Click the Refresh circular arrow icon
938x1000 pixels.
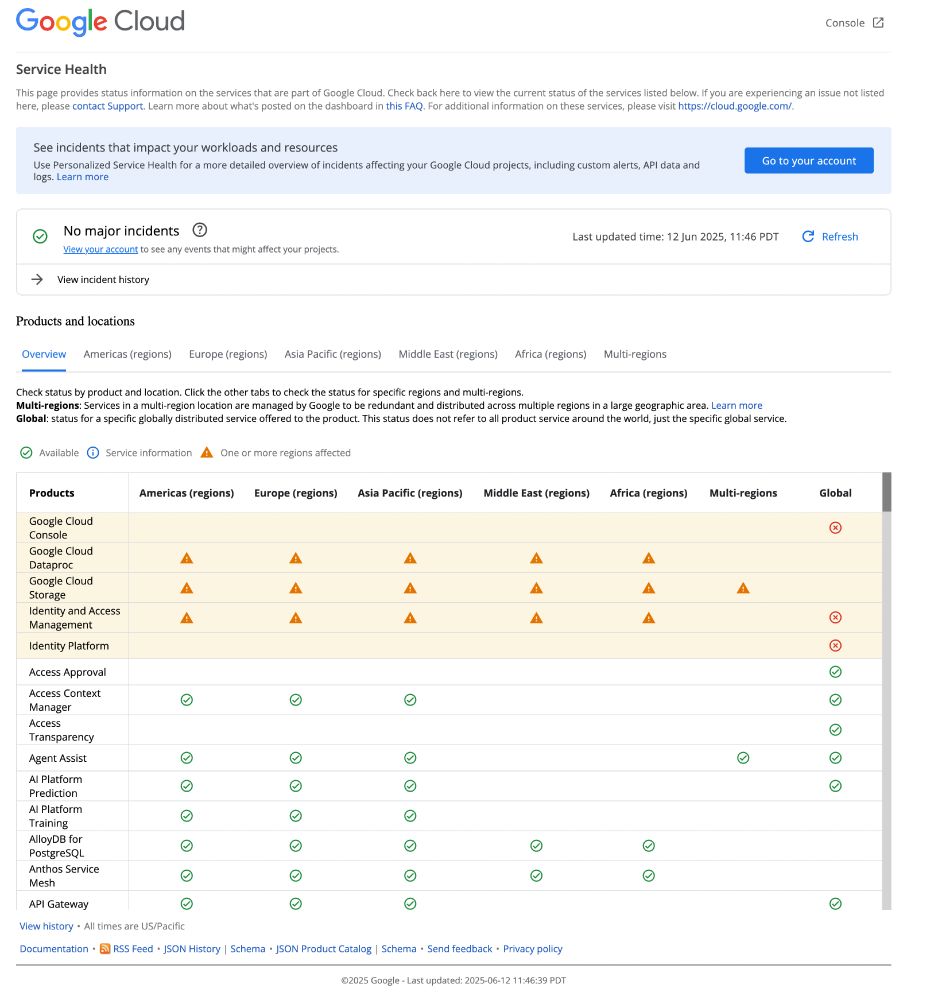(808, 237)
